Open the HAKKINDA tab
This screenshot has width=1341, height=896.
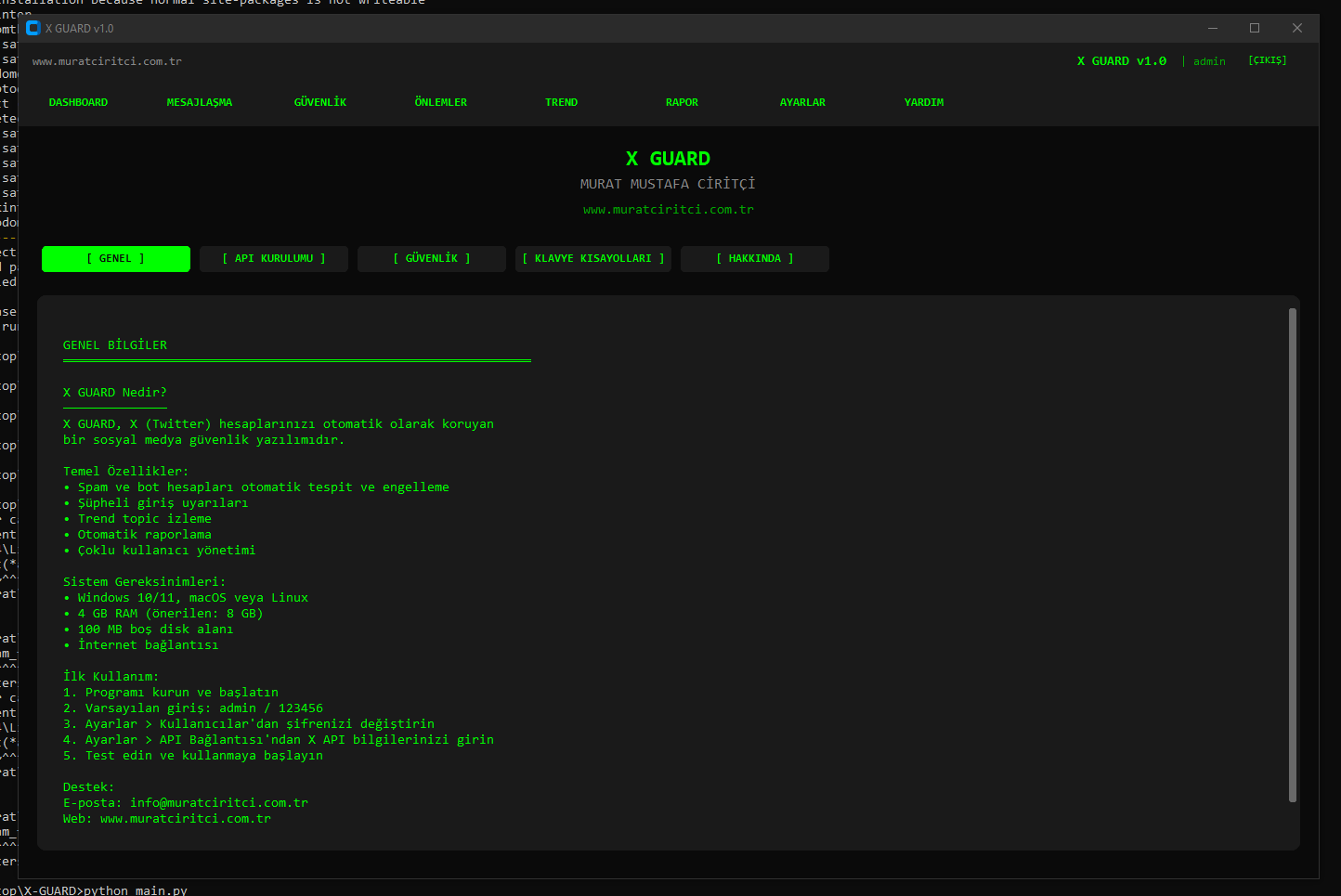[x=755, y=259]
